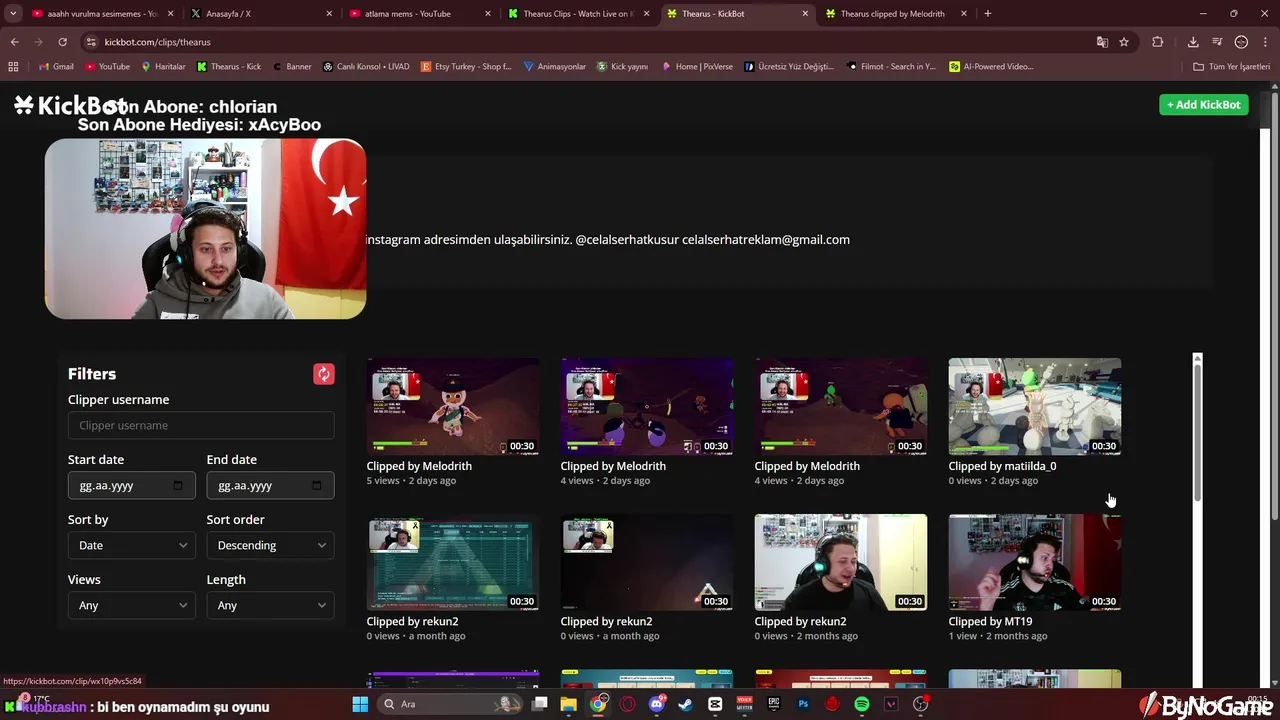Screen dimensions: 1280x720
Task: Reset filters with the red refresh icon
Action: pyautogui.click(x=324, y=374)
